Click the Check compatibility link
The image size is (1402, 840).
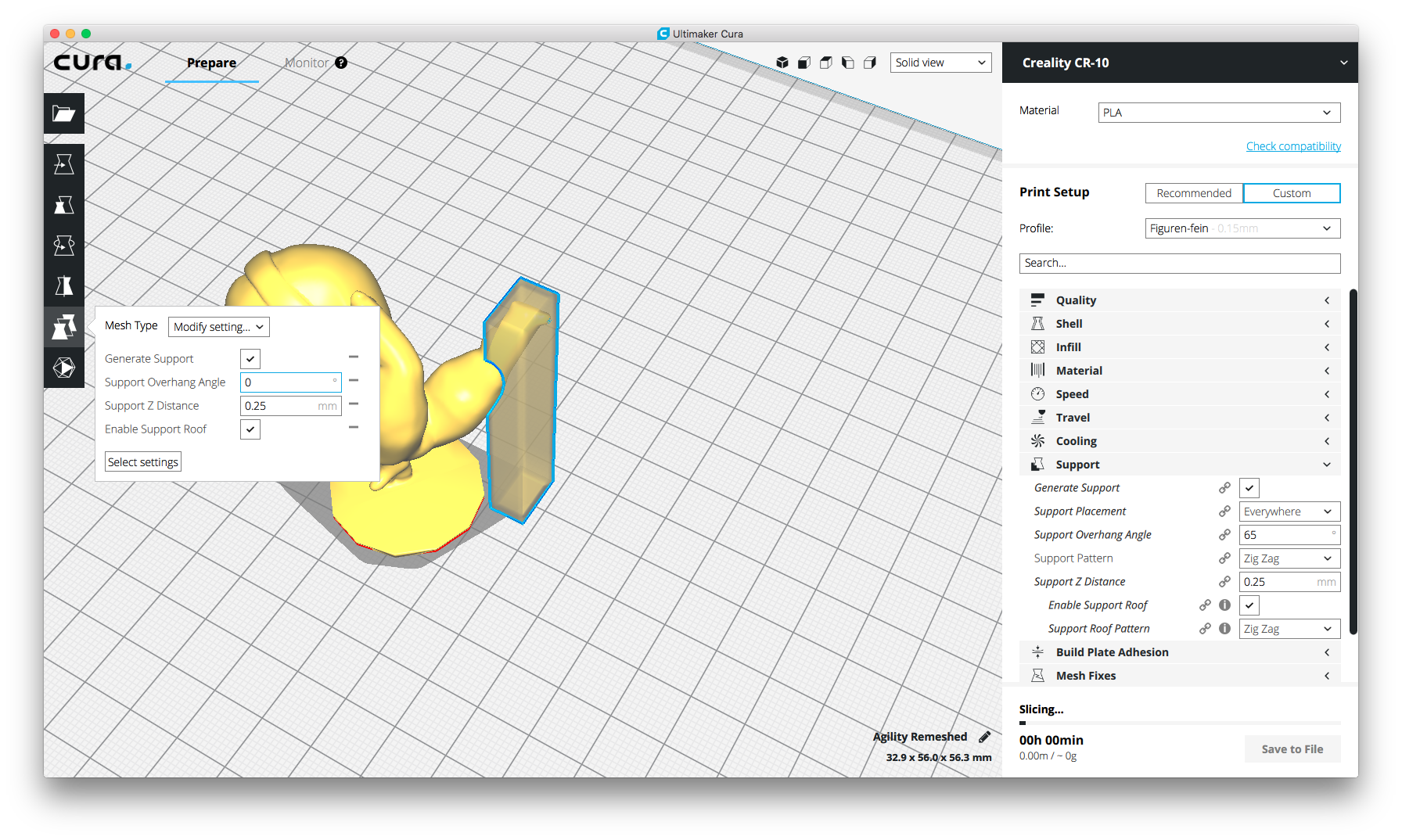(1293, 145)
